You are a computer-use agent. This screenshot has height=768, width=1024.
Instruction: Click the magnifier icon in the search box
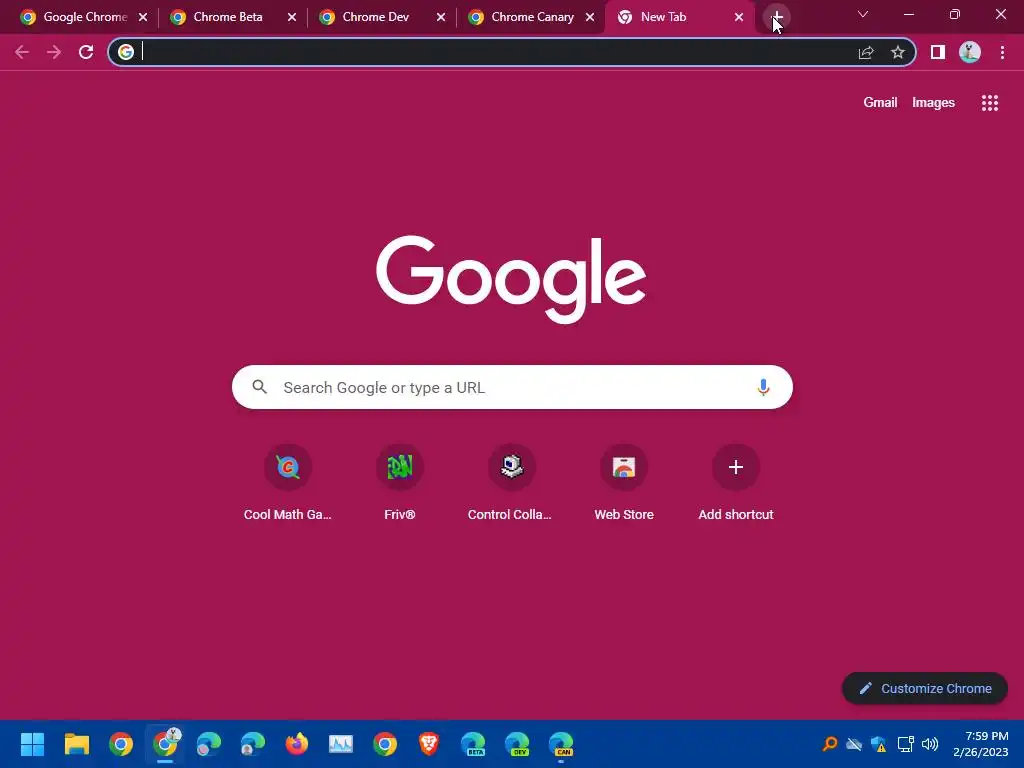pos(259,387)
